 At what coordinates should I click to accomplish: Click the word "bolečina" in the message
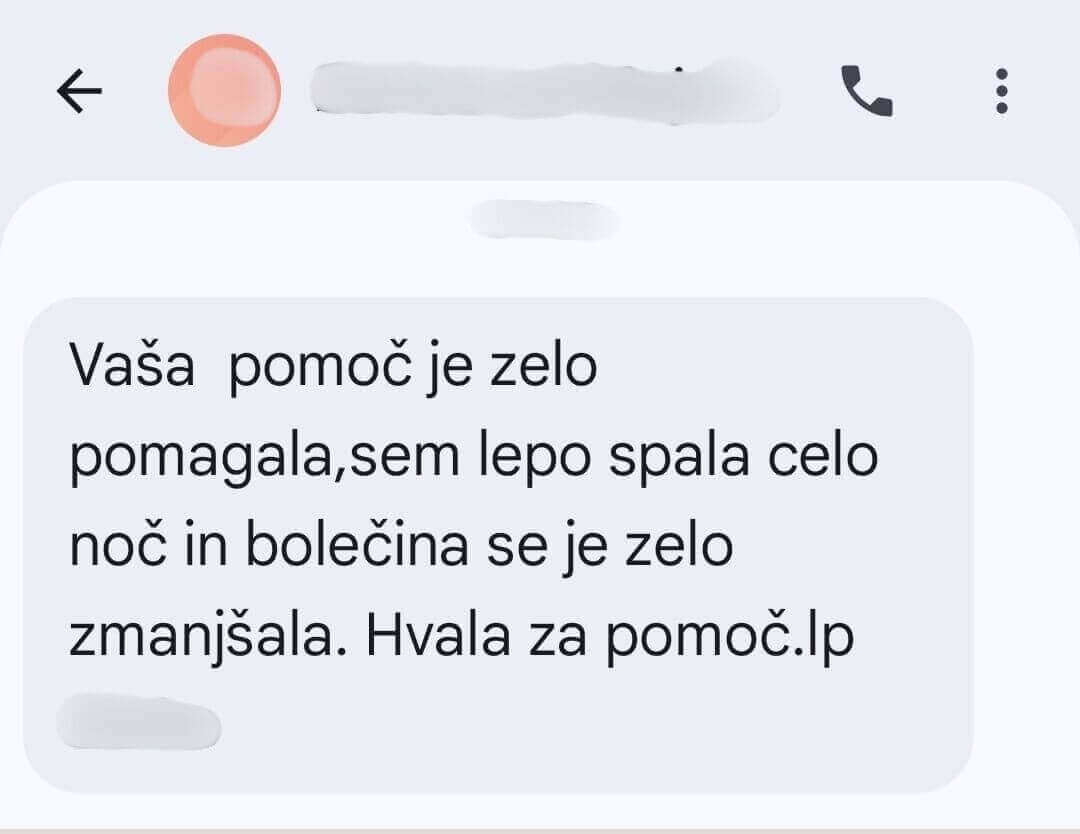pos(357,545)
